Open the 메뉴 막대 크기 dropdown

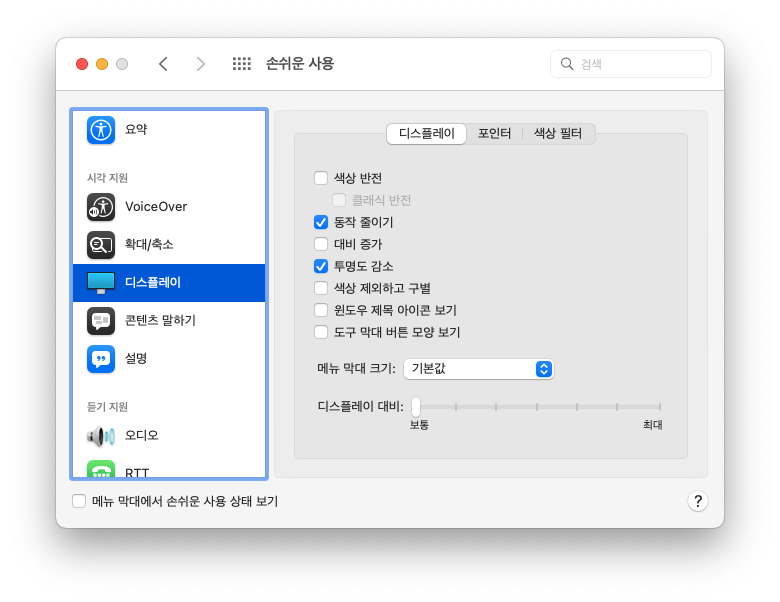479,369
